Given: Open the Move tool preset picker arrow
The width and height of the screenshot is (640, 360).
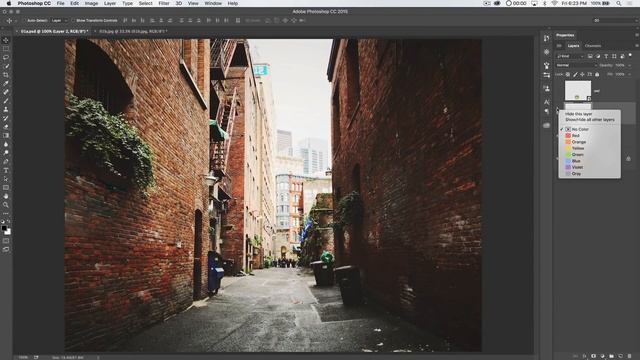Looking at the screenshot, I should click(16, 20).
